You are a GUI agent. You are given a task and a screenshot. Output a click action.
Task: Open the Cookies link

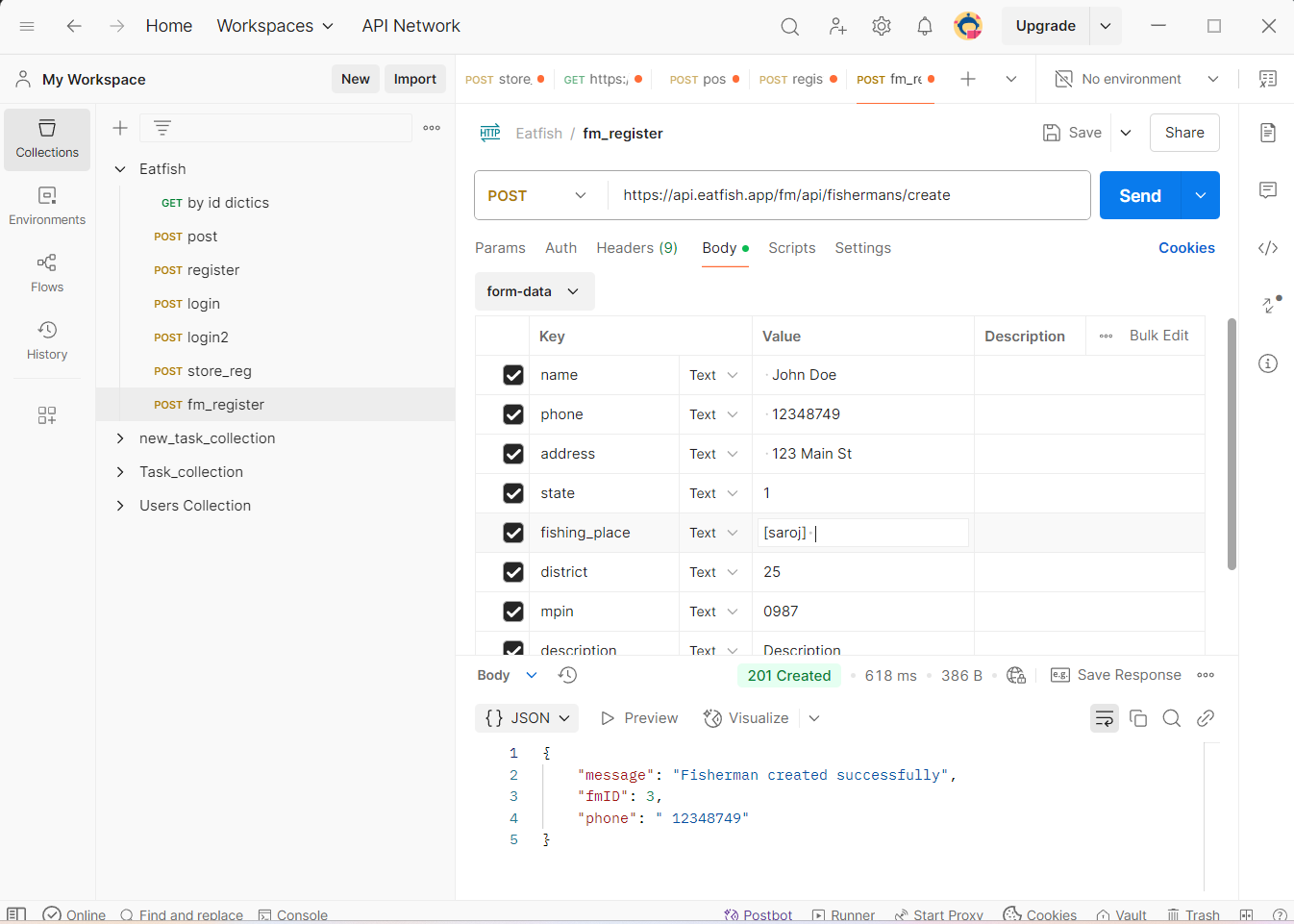[x=1186, y=248]
